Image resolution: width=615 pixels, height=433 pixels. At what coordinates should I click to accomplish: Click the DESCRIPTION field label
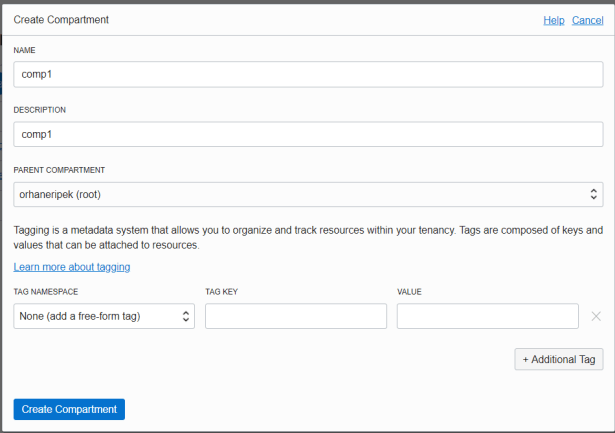click(x=40, y=110)
